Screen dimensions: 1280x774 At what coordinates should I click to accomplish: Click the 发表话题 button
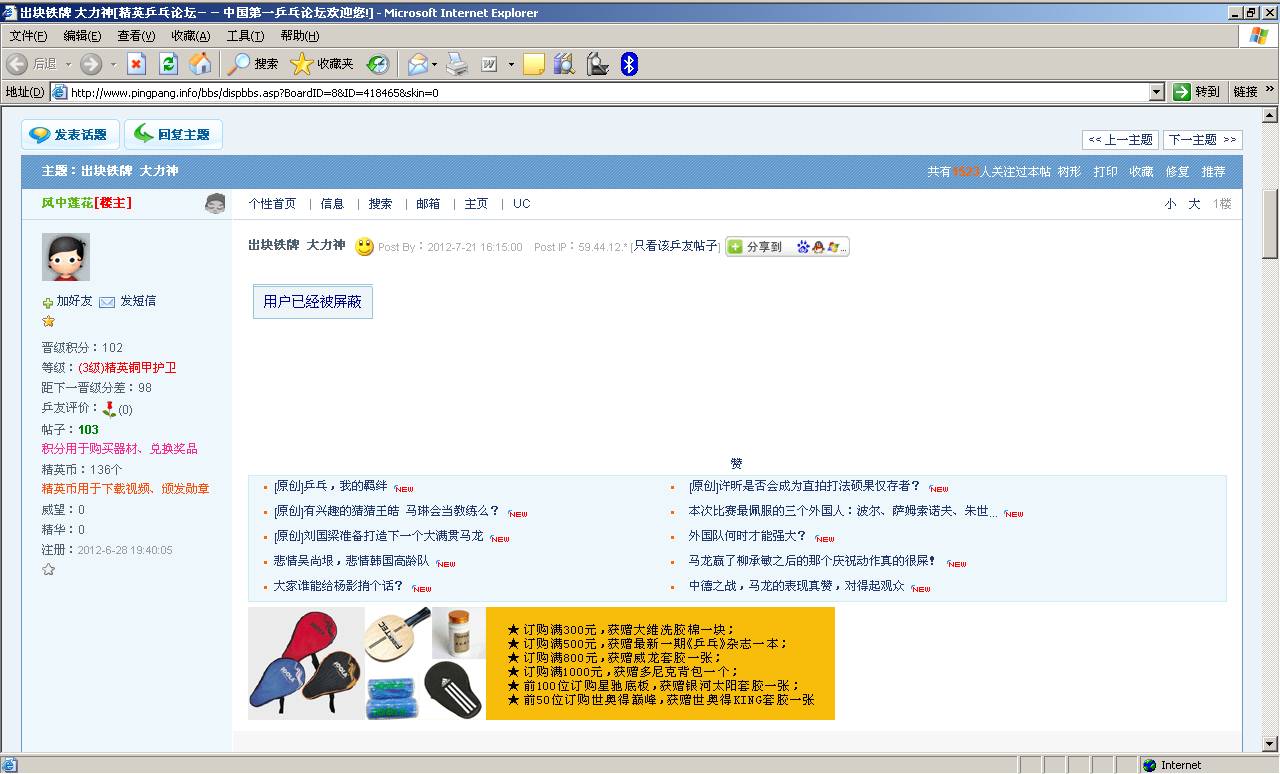[x=70, y=135]
